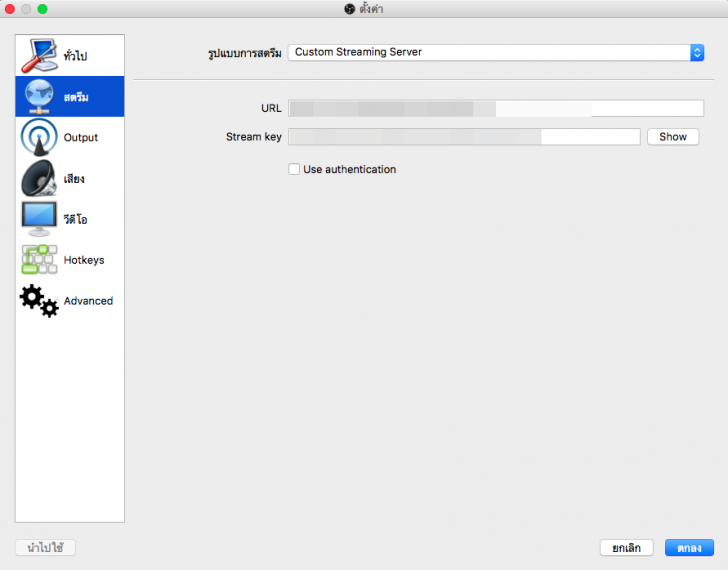Open the Audio speaker icon
This screenshot has height=570, width=728.
pos(39,178)
